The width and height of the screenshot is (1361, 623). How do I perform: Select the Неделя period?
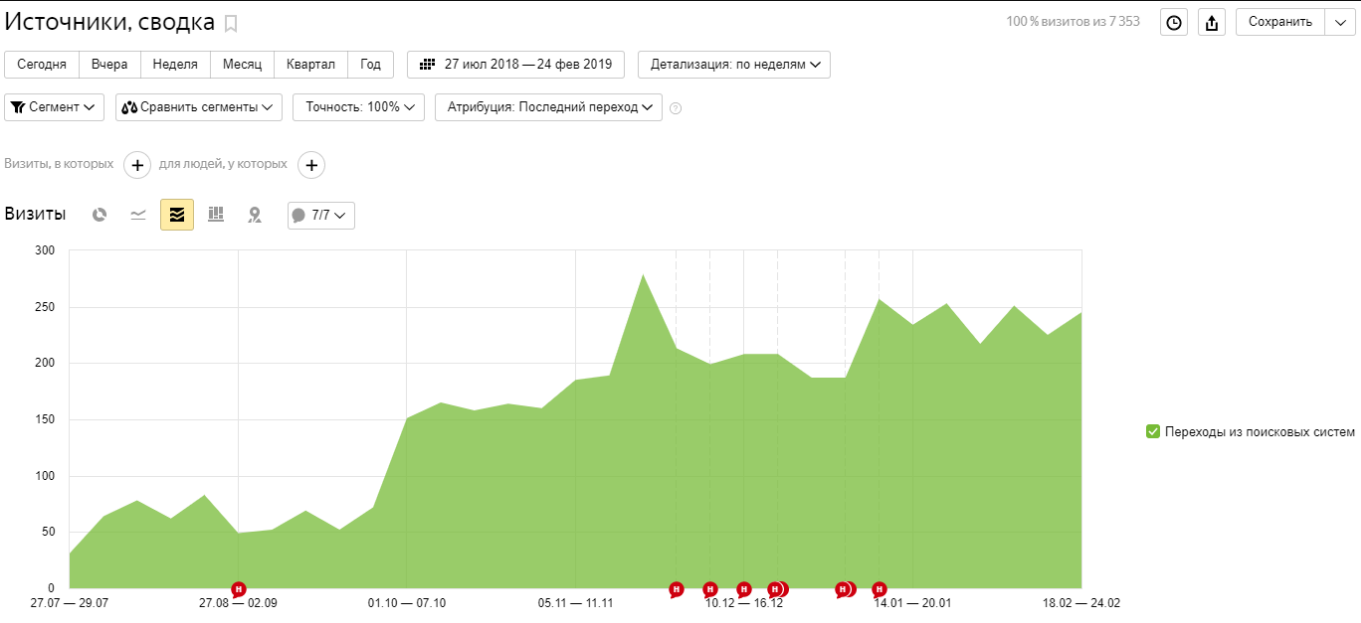(x=175, y=64)
